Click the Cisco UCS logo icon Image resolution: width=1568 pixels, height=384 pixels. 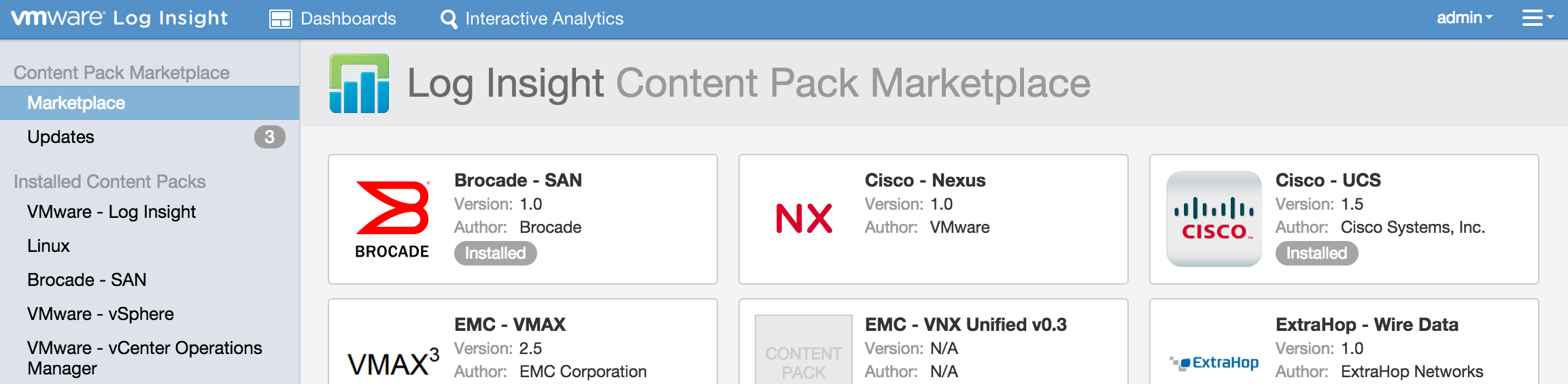[1214, 219]
